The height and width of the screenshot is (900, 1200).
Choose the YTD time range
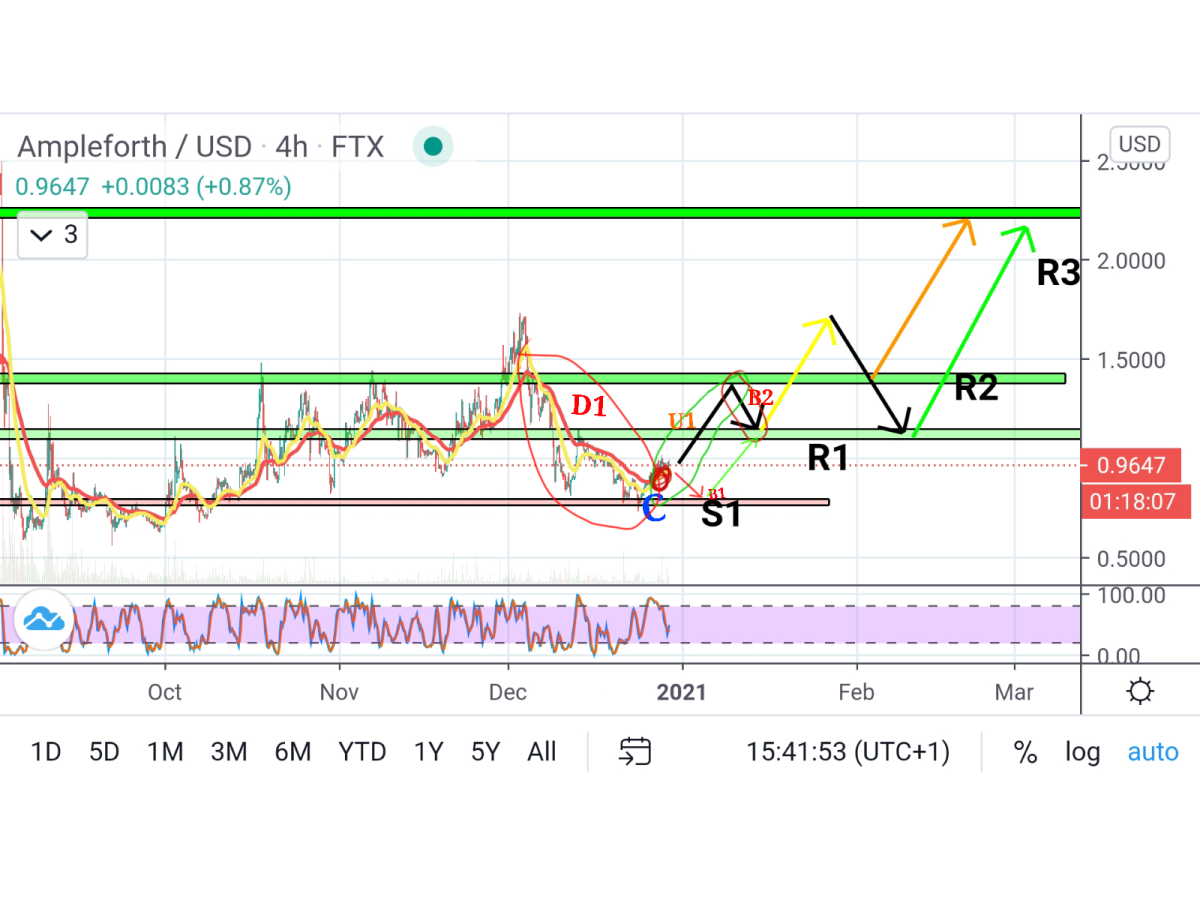pyautogui.click(x=363, y=752)
